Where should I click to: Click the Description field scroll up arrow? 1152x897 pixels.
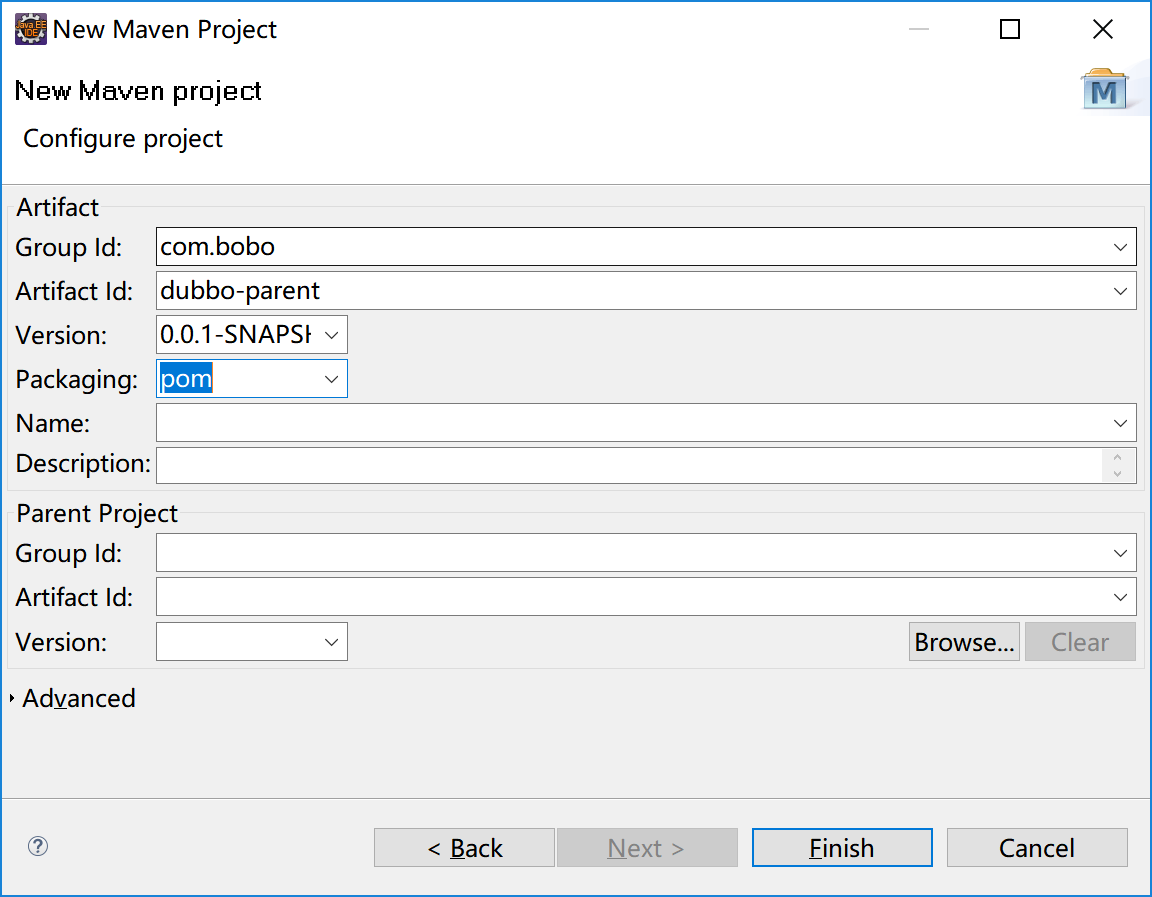[x=1117, y=457]
